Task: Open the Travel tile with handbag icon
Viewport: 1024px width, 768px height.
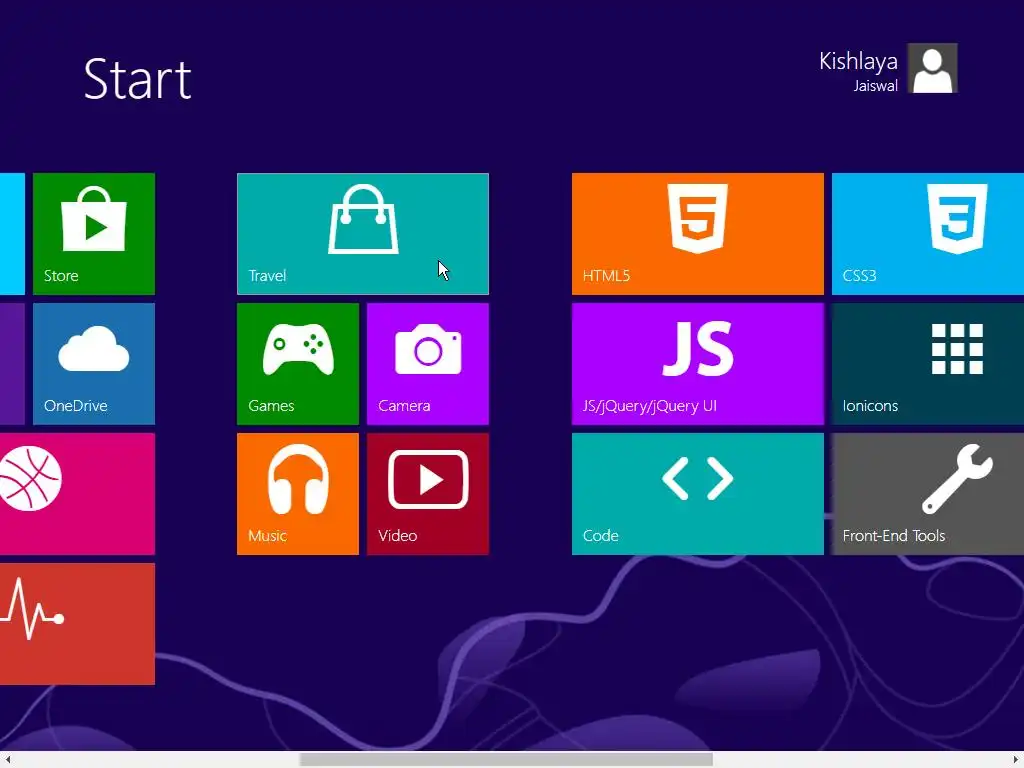Action: 363,234
